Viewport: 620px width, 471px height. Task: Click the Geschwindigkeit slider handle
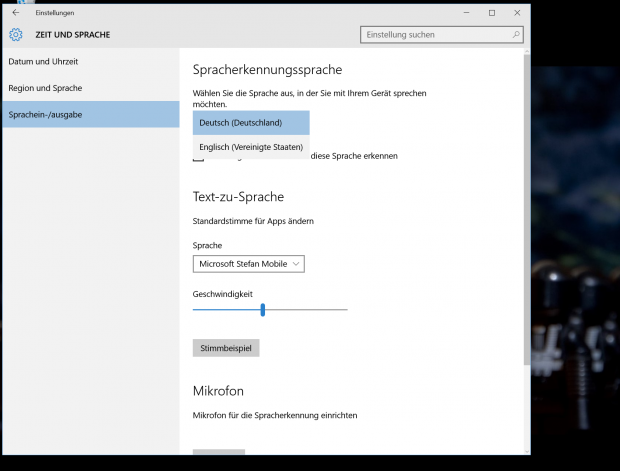263,310
